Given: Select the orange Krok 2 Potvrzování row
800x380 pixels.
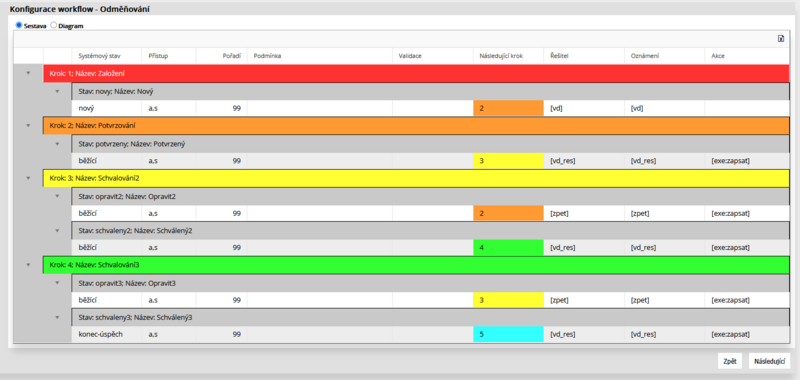Looking at the screenshot, I should 416,126.
